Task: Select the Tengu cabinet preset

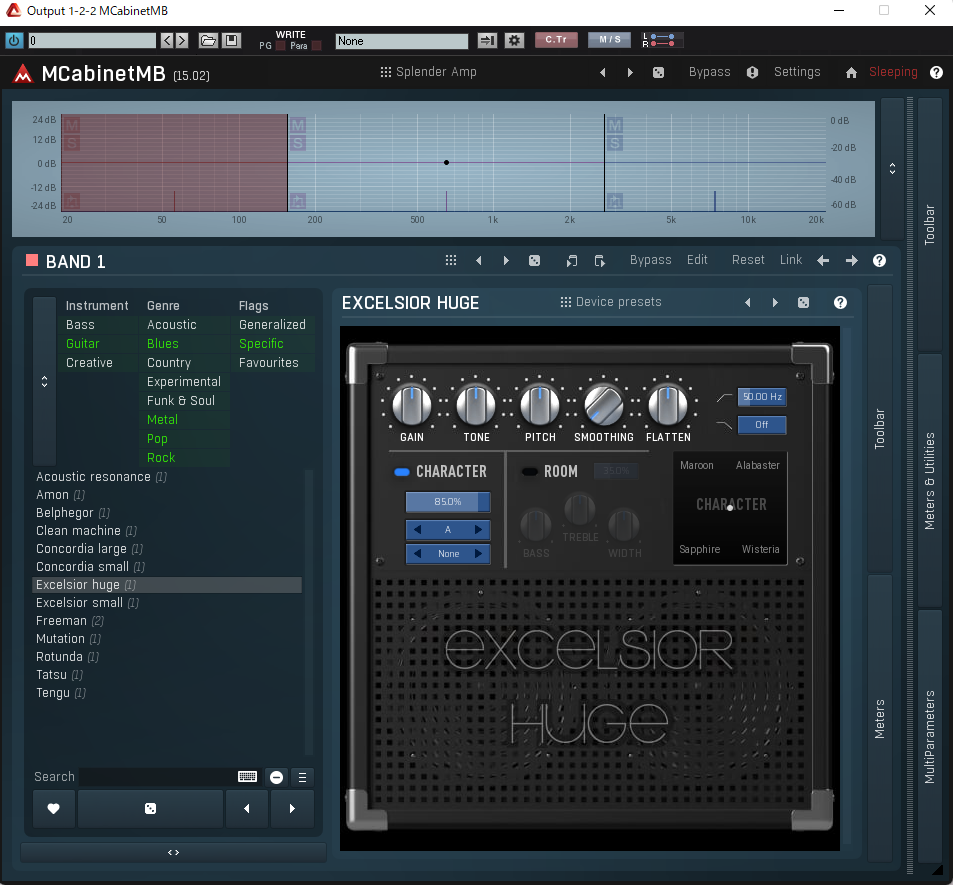Action: 167,693
